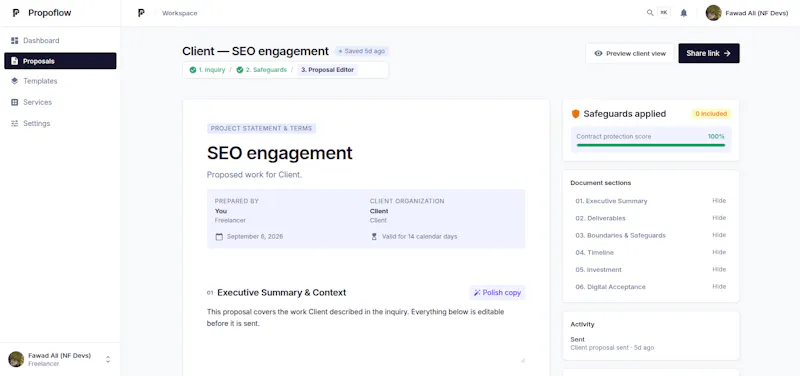This screenshot has width=800, height=376.
Task: Click the Templates layers icon
Action: tap(14, 81)
